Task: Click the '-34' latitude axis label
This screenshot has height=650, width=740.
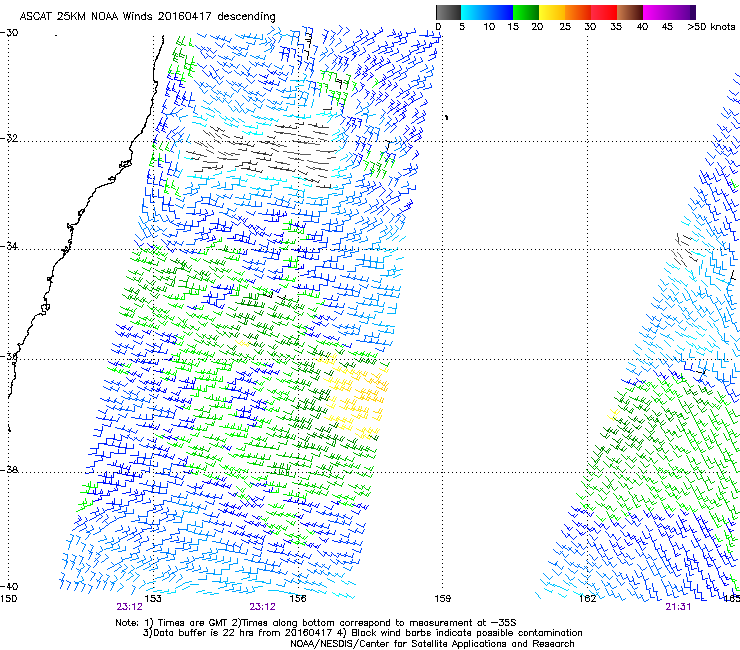Action: [9, 246]
